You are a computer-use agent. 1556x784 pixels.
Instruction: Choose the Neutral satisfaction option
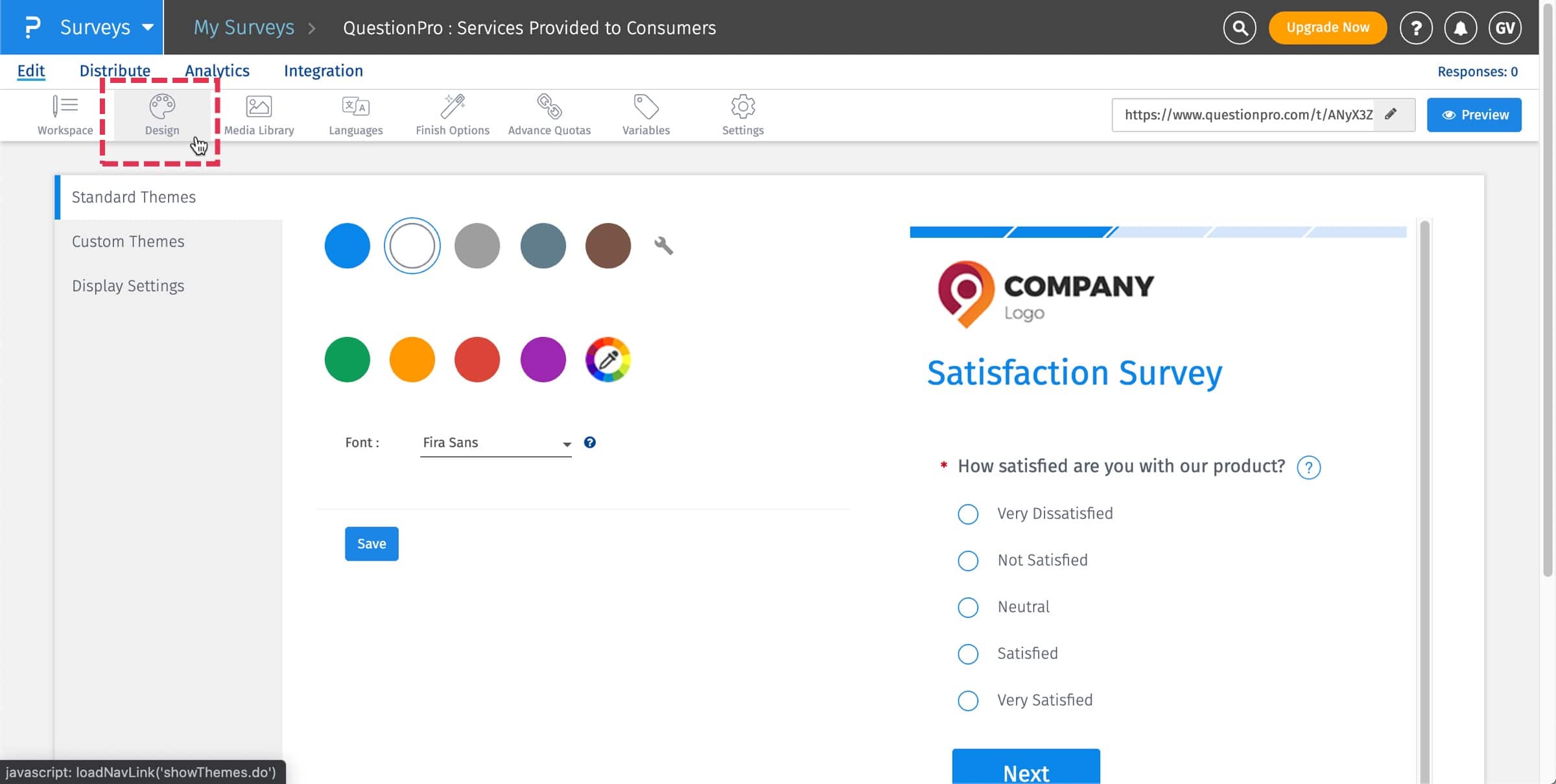967,607
